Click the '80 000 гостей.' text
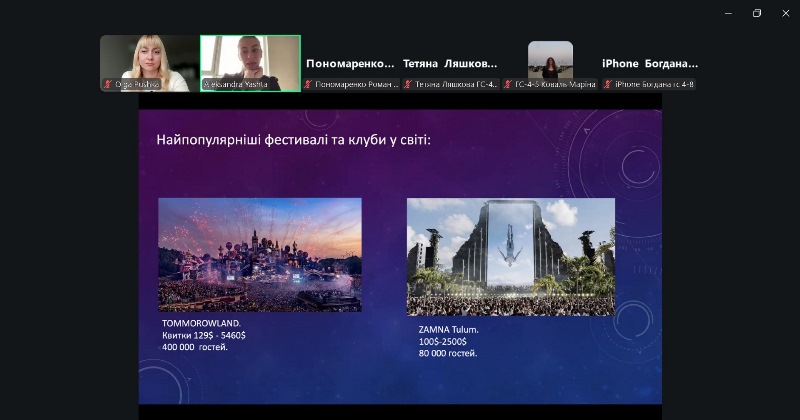The height and width of the screenshot is (420, 800). click(x=448, y=353)
